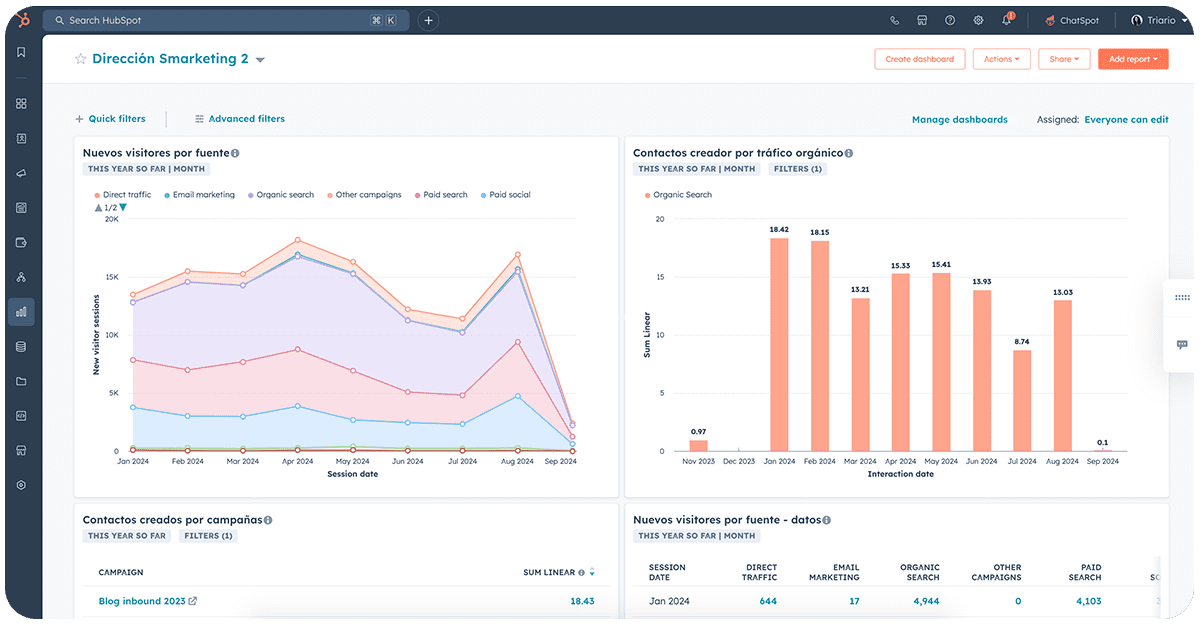Toggle the Direct traffic legend series
This screenshot has height=625, width=1200.
coord(123,195)
